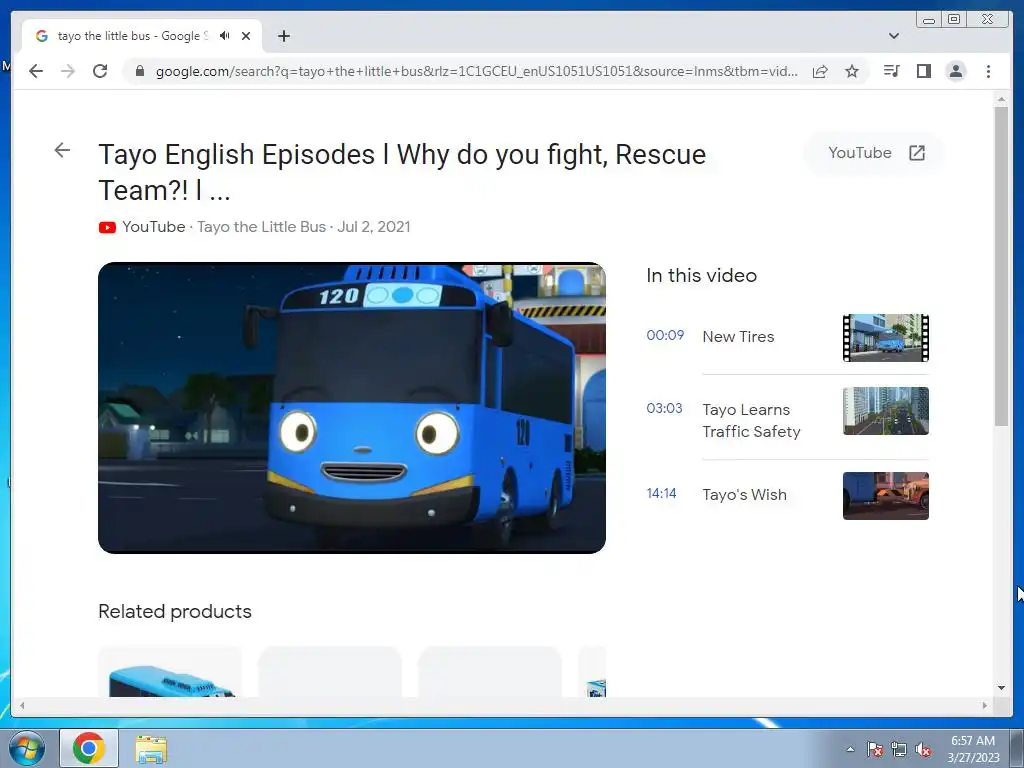Open the Windows Start button
1024x768 pixels.
coord(26,748)
